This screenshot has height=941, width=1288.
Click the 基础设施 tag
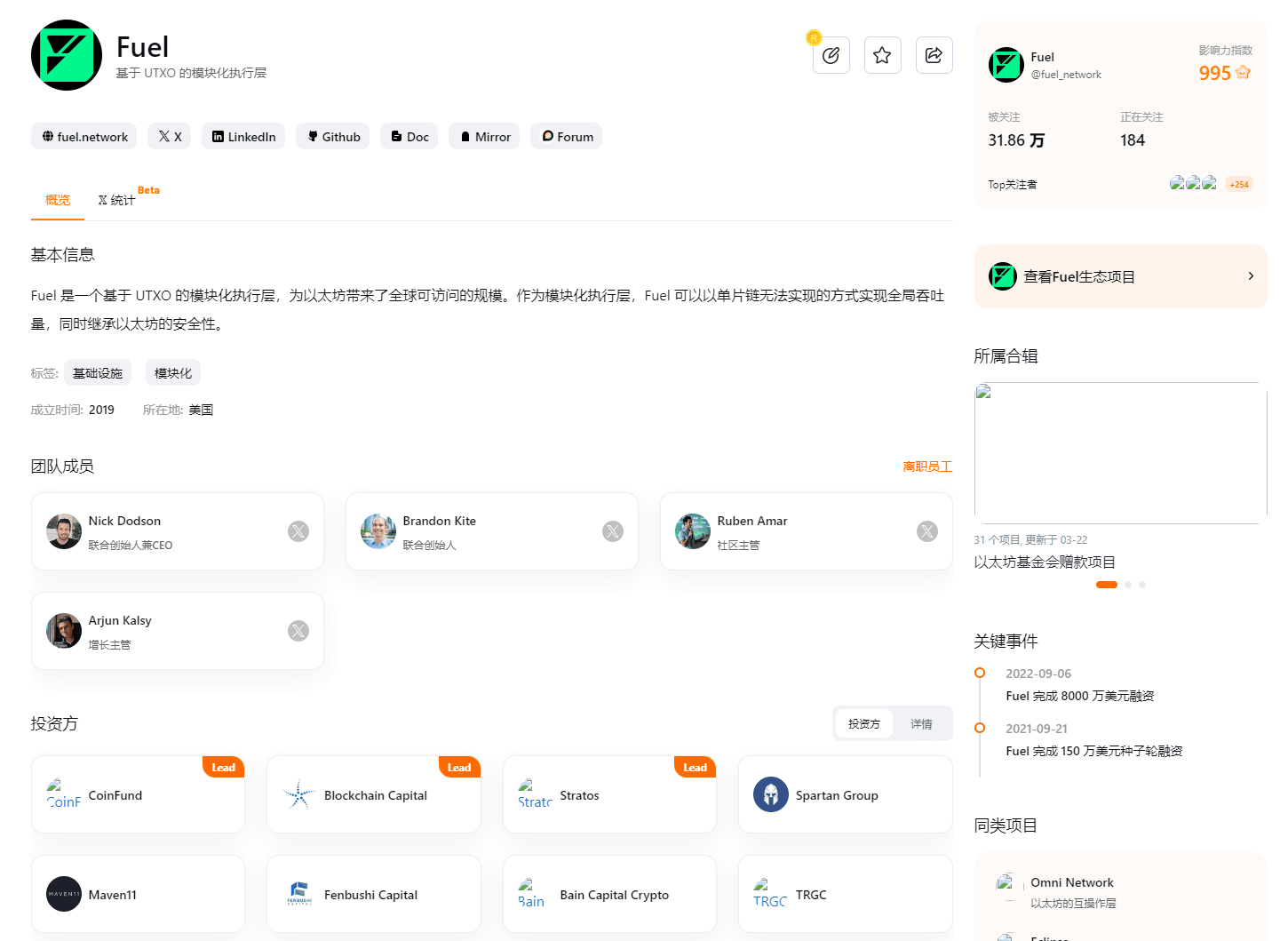click(x=98, y=373)
